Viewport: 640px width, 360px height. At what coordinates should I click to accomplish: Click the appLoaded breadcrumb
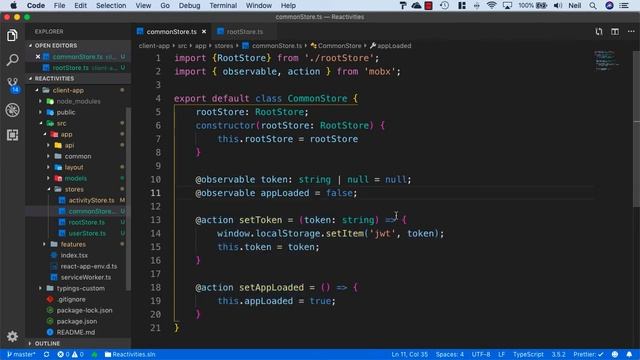[x=394, y=46]
